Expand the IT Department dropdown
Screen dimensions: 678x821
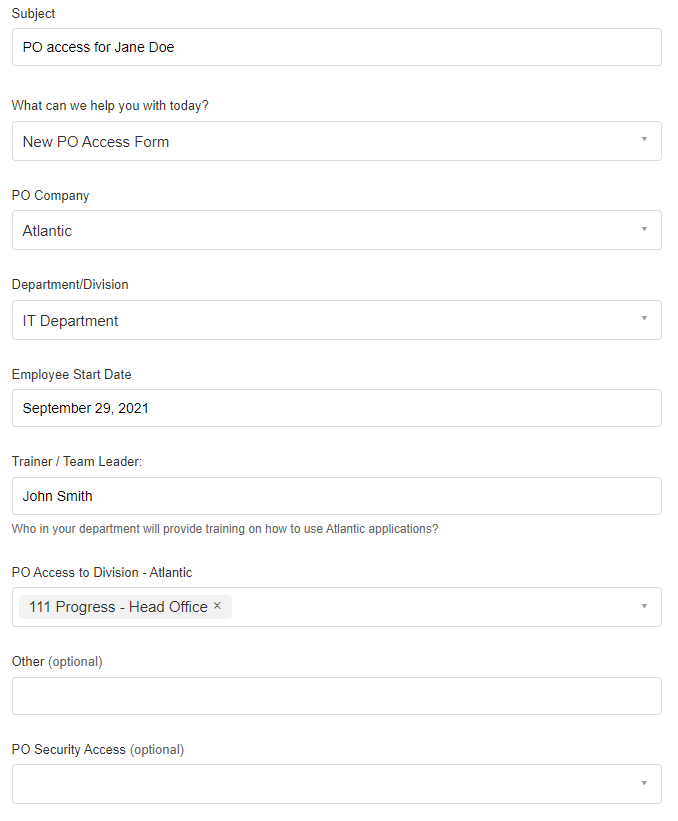336,320
